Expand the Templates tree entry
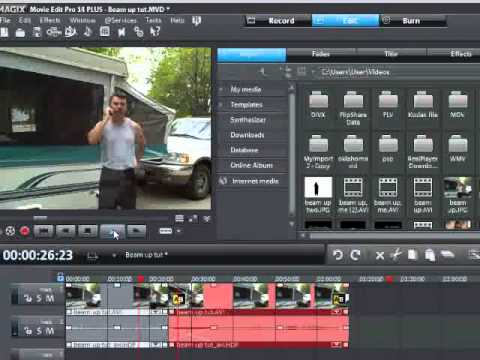Screen dimensions: 480x360 221,105
